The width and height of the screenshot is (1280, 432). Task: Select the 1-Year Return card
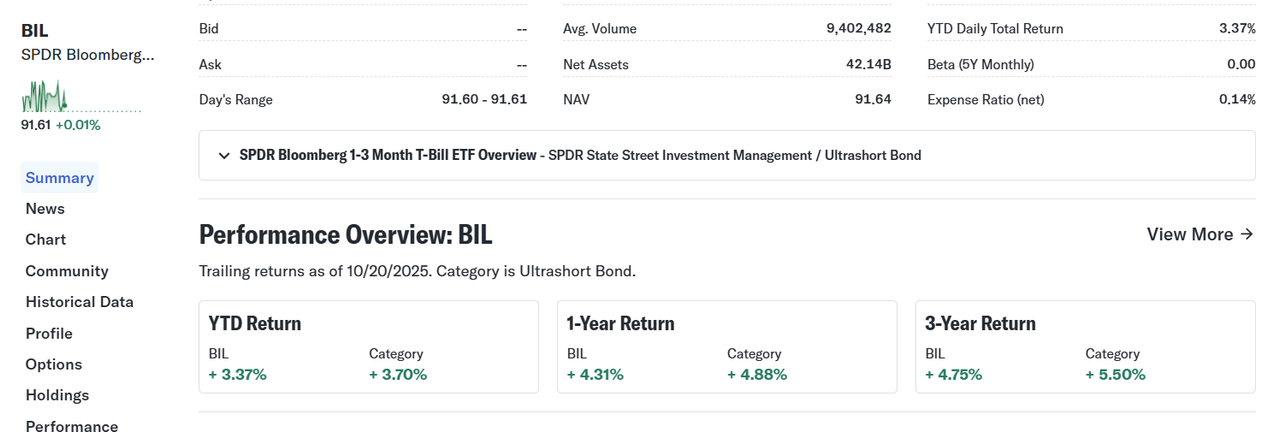pyautogui.click(x=726, y=347)
